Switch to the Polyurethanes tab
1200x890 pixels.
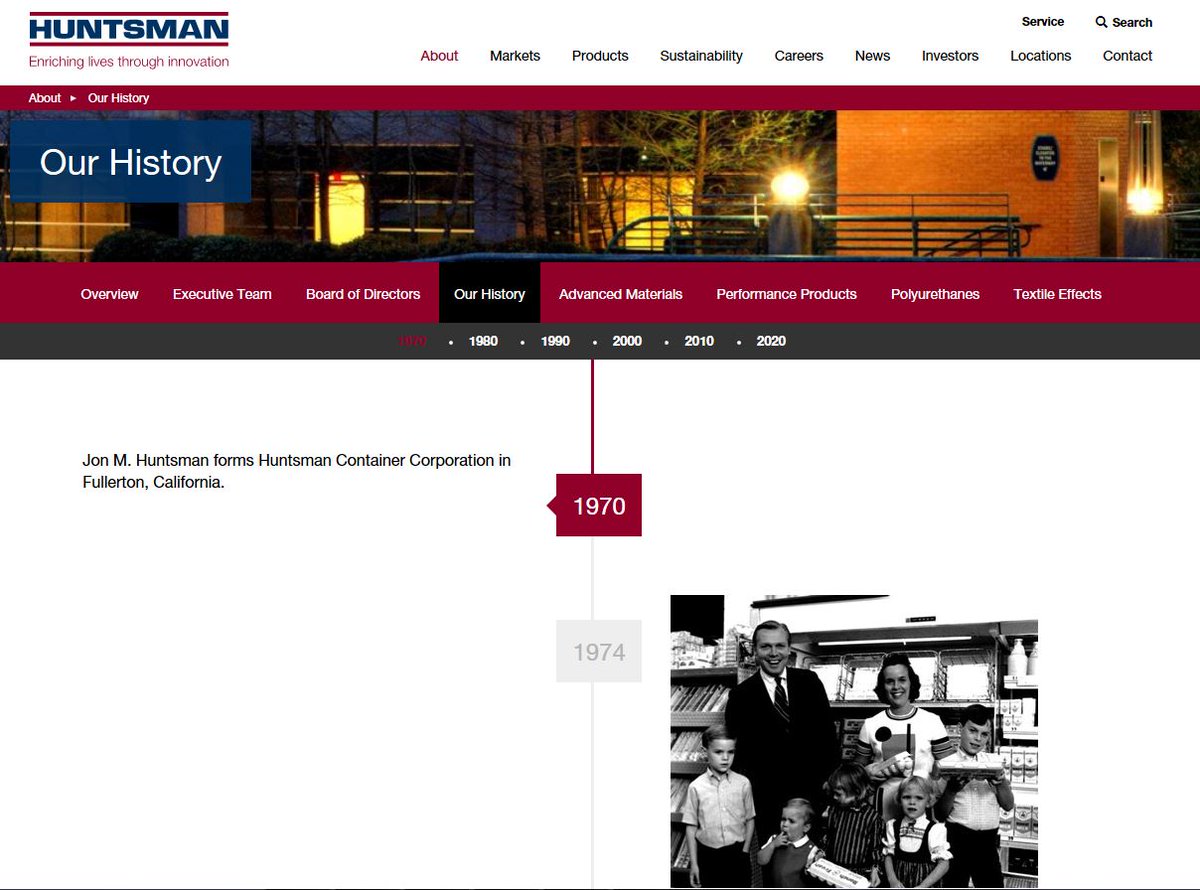coord(935,294)
